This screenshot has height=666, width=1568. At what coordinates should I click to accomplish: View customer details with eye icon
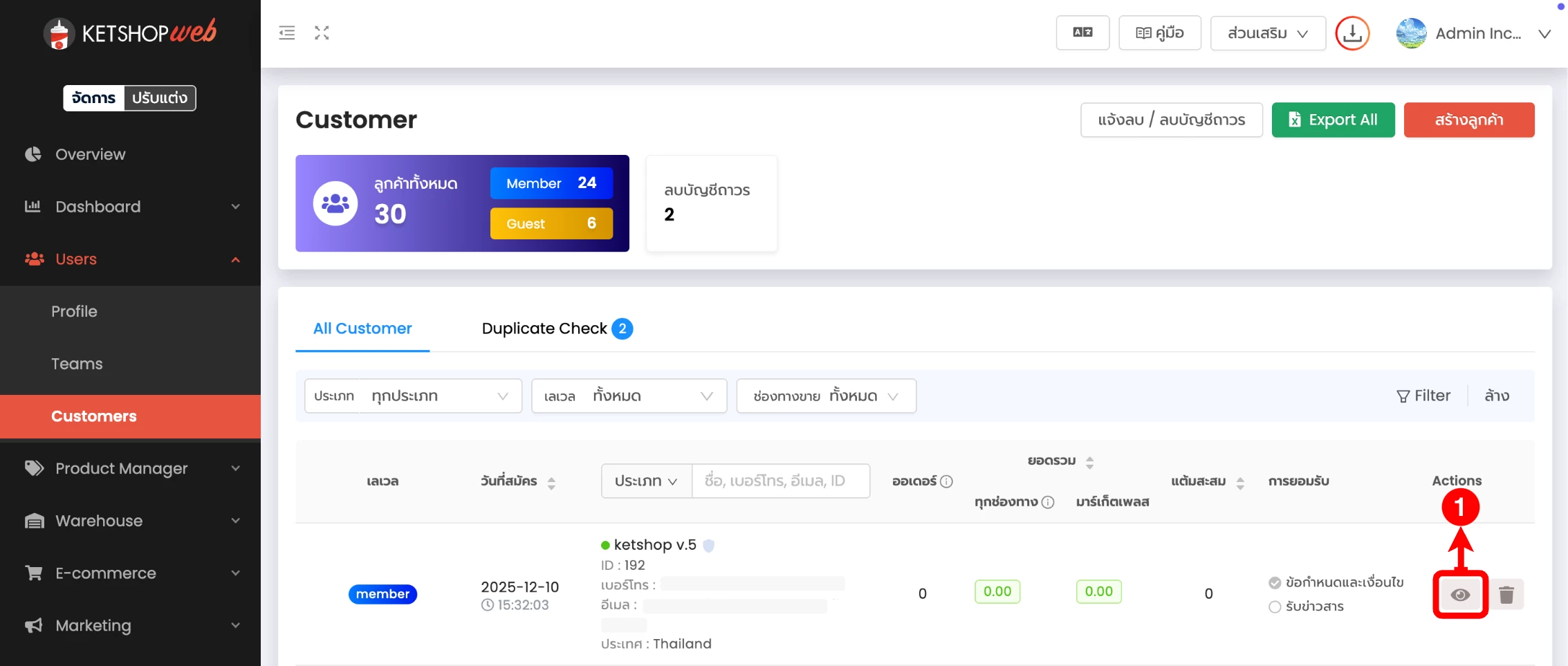click(1460, 595)
